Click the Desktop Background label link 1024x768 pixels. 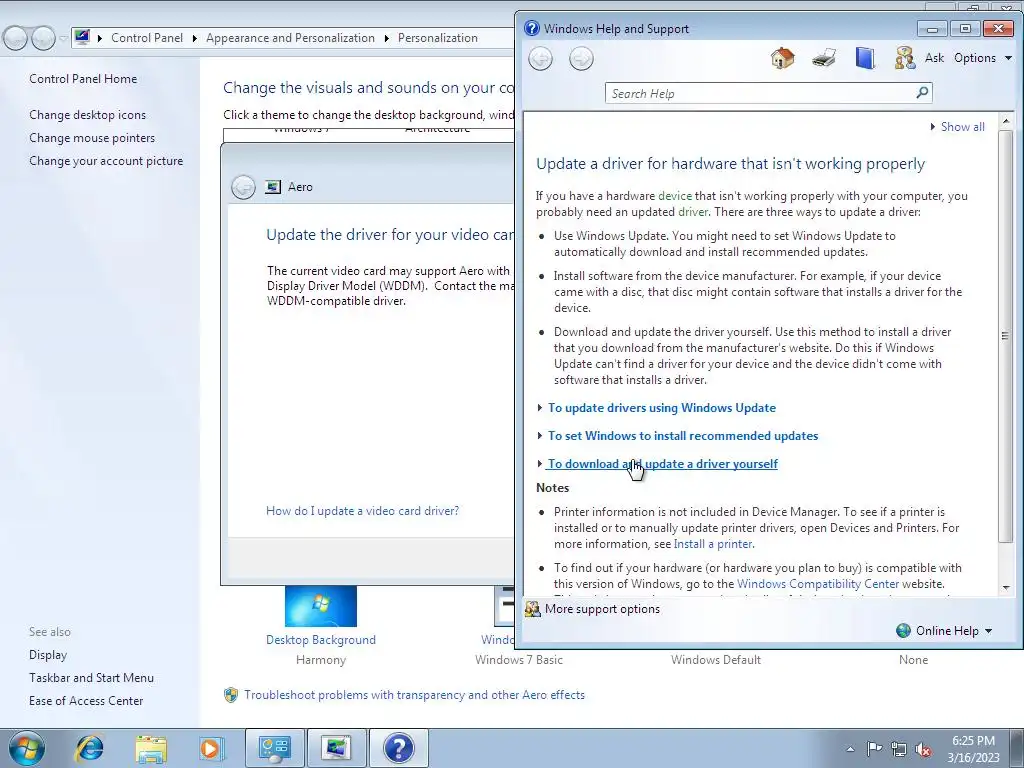[x=321, y=640]
